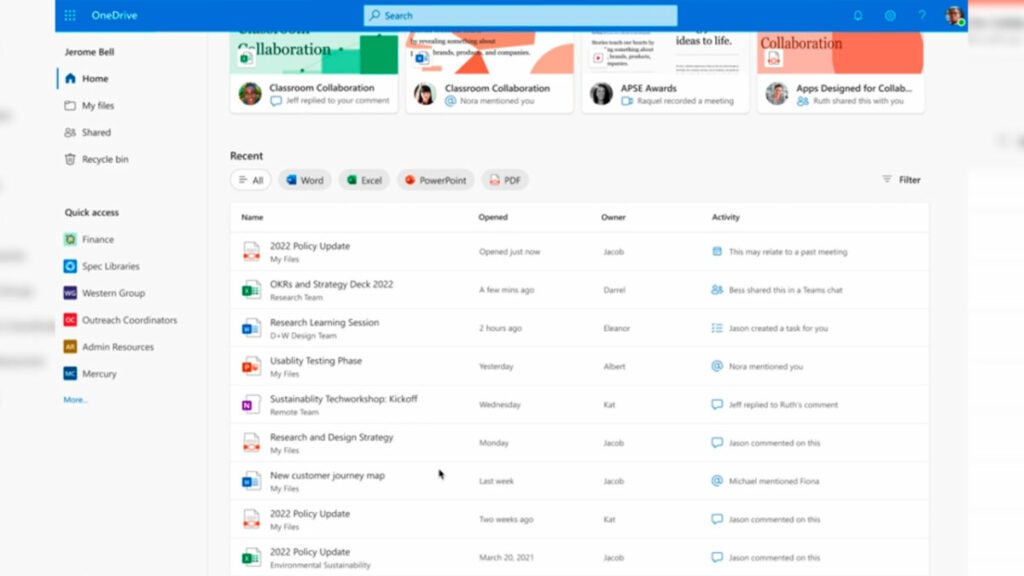Click the notifications bell icon
The image size is (1024, 576).
tap(857, 15)
